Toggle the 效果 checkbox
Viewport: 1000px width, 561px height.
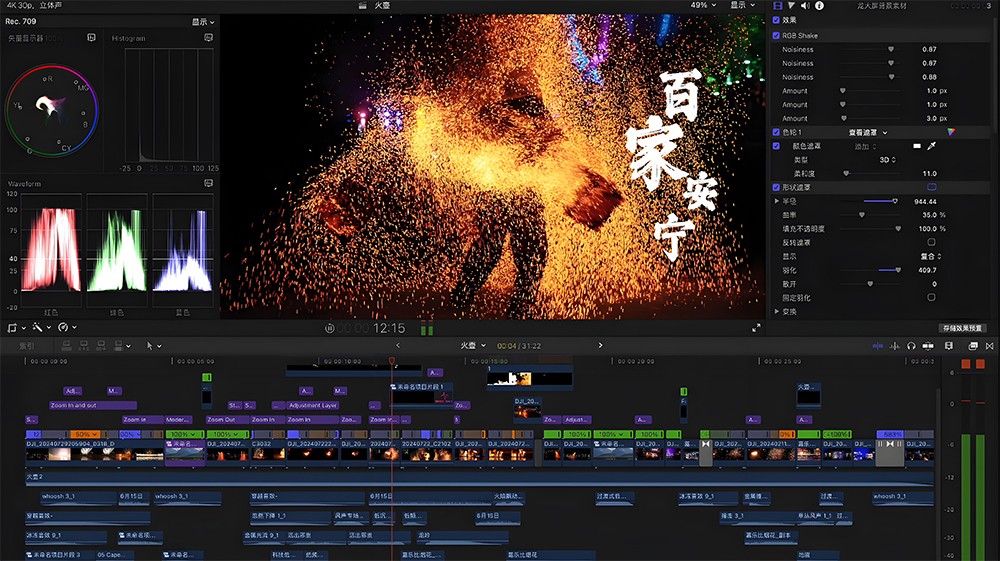[x=776, y=20]
